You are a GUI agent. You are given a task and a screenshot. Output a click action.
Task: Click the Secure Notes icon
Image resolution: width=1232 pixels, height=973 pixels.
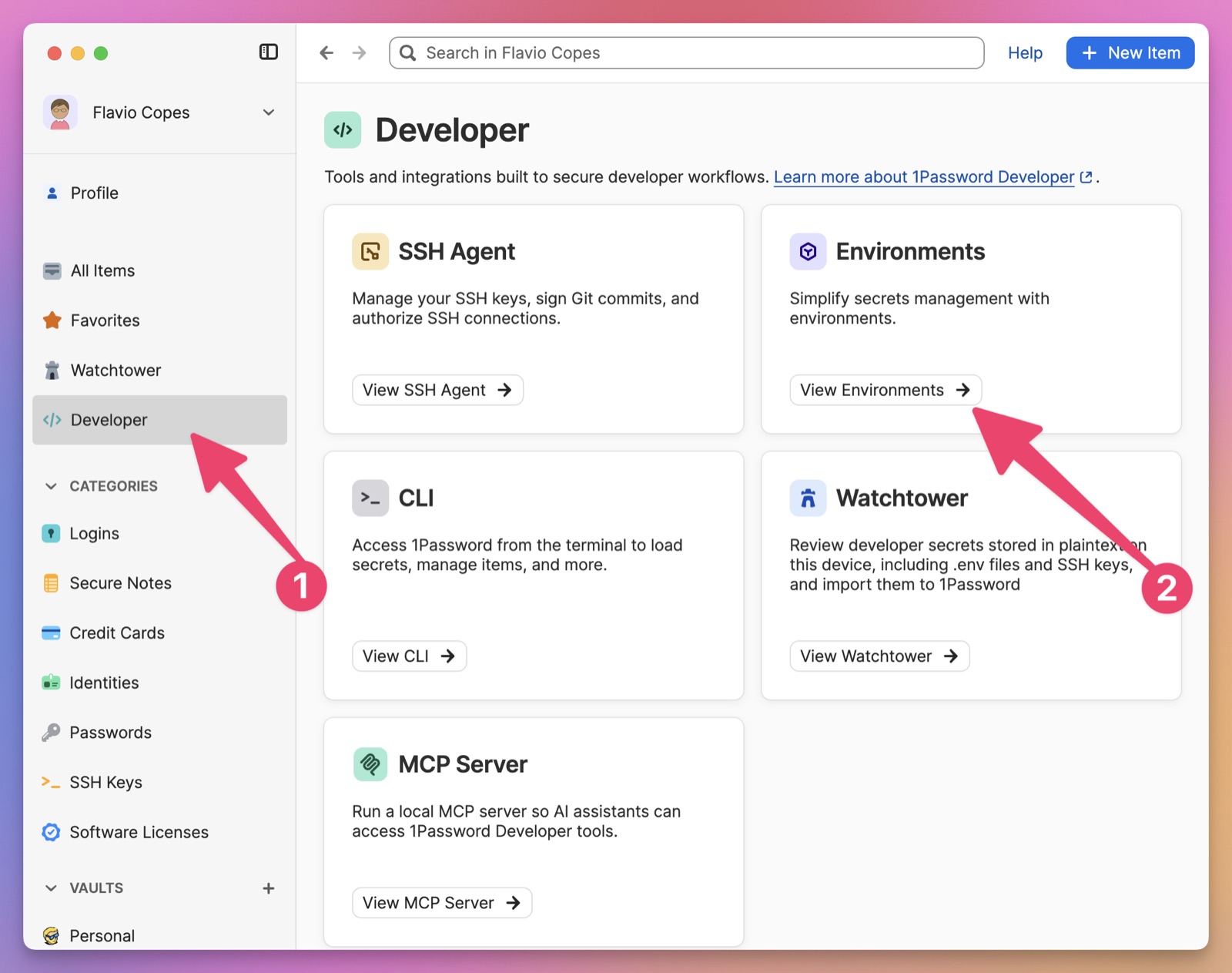pyautogui.click(x=51, y=583)
